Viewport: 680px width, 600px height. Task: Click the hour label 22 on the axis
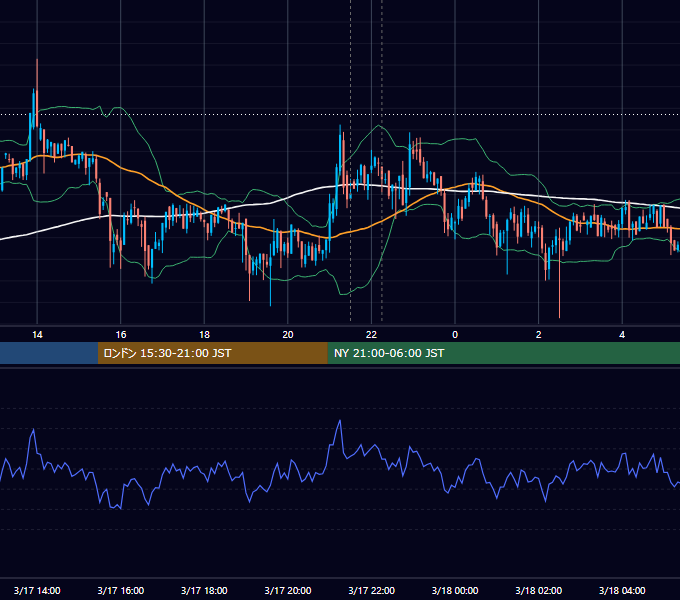pyautogui.click(x=371, y=335)
